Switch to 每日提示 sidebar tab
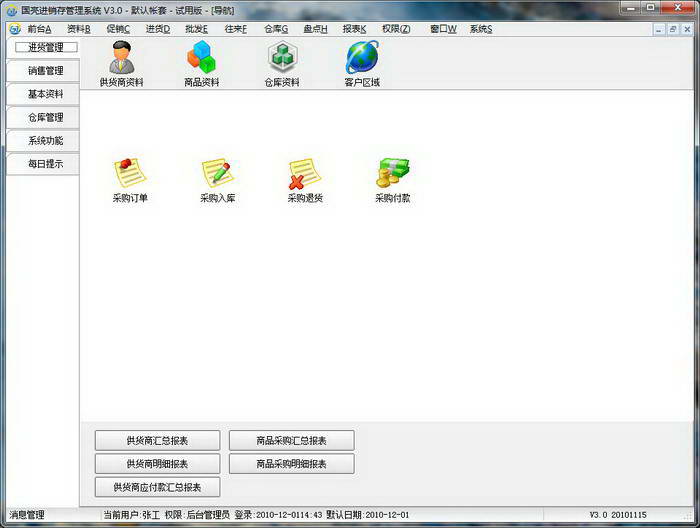 43,164
